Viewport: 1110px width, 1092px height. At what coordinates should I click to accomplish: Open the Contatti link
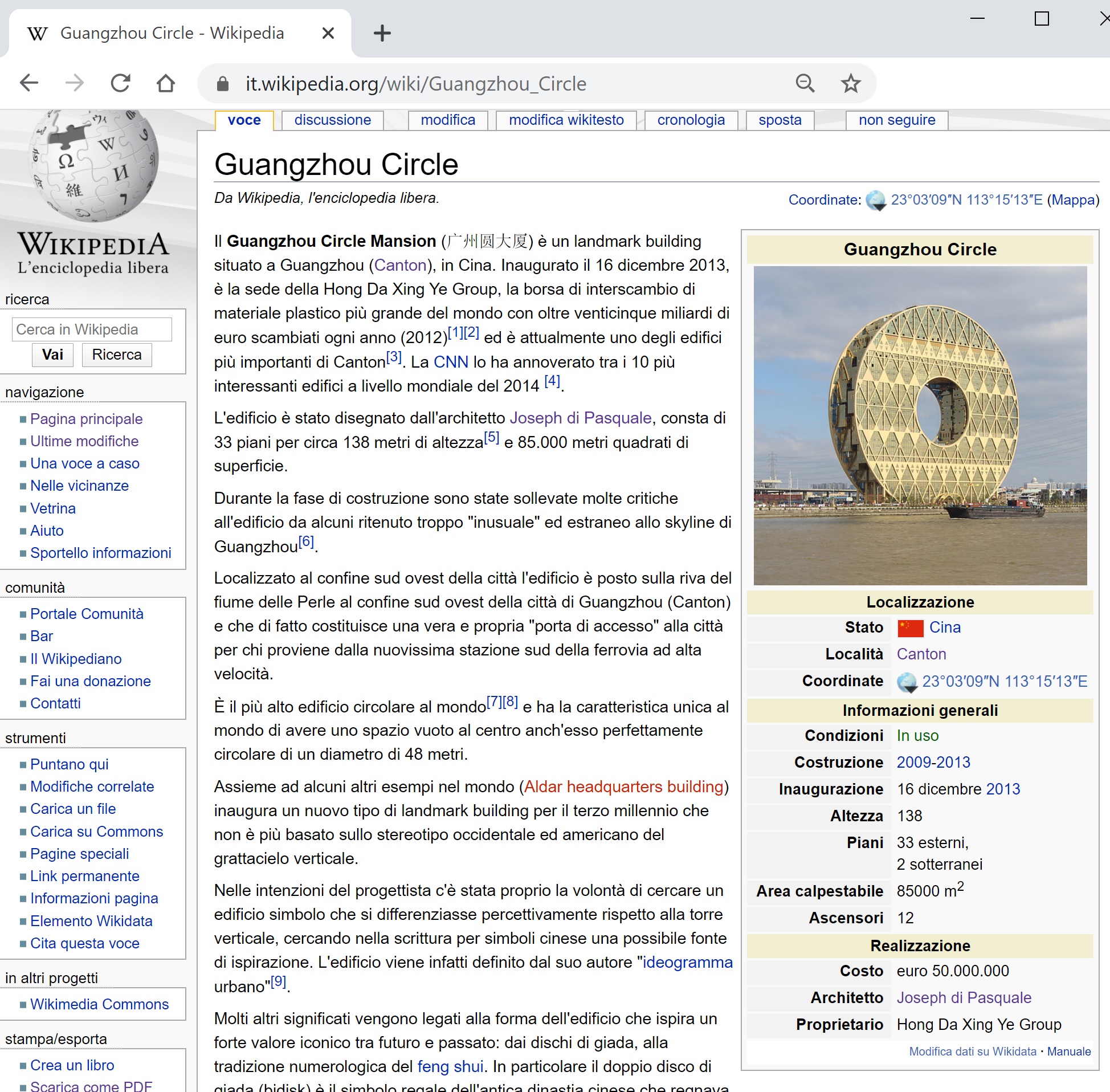(56, 704)
